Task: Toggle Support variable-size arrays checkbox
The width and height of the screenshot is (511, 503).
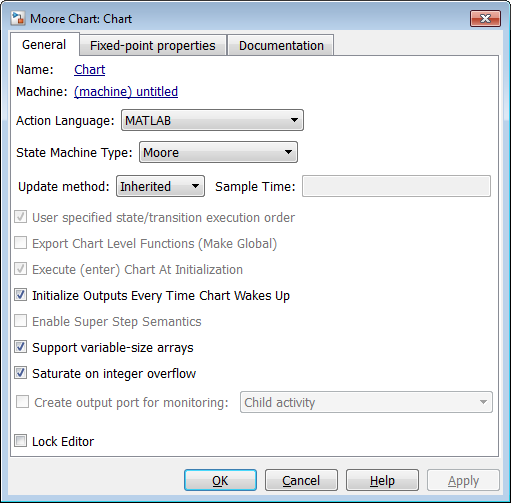Action: (20, 347)
